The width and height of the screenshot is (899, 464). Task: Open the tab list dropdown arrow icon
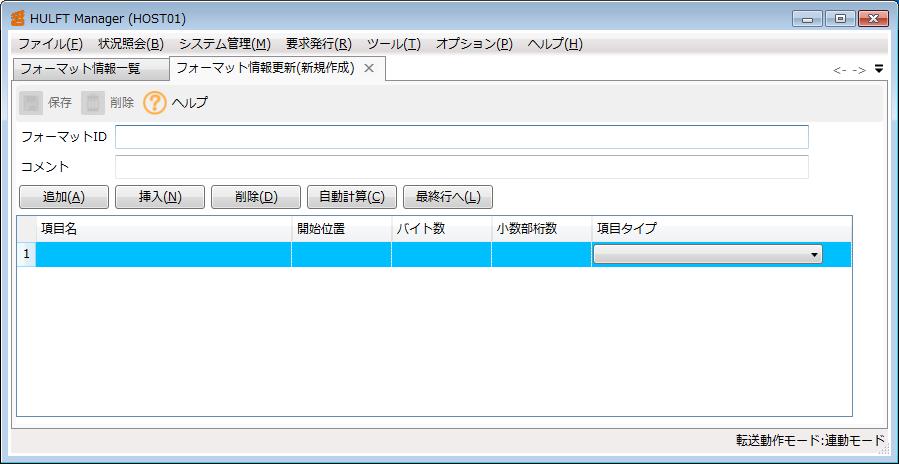tap(879, 69)
